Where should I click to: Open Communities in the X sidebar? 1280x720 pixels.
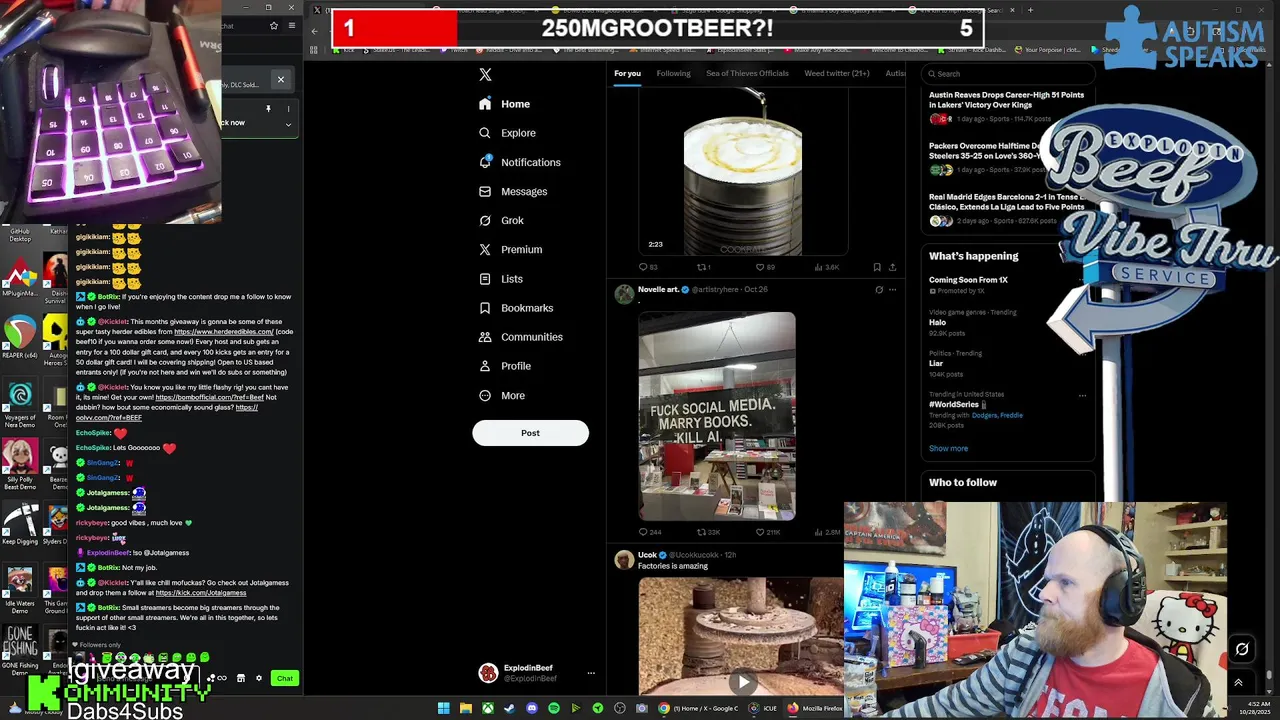pyautogui.click(x=520, y=337)
